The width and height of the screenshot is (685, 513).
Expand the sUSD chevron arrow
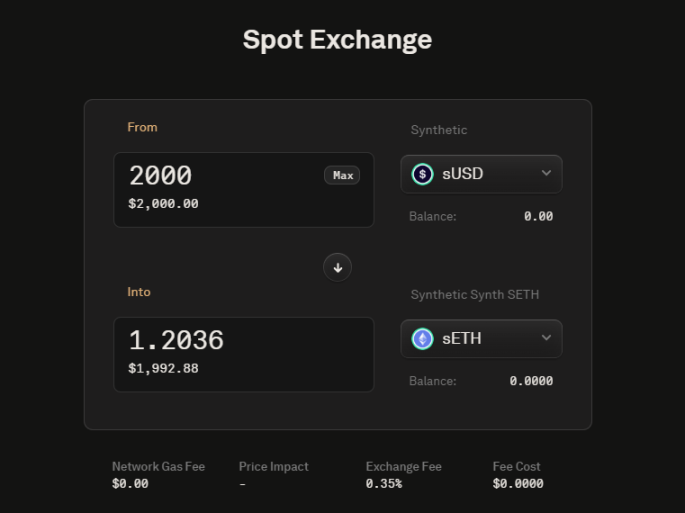click(546, 173)
